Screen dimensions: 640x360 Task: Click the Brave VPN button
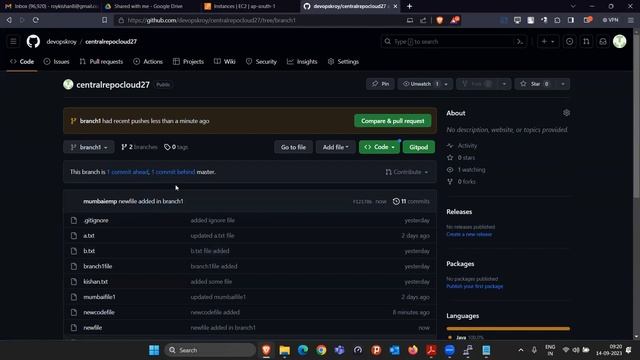pos(611,20)
